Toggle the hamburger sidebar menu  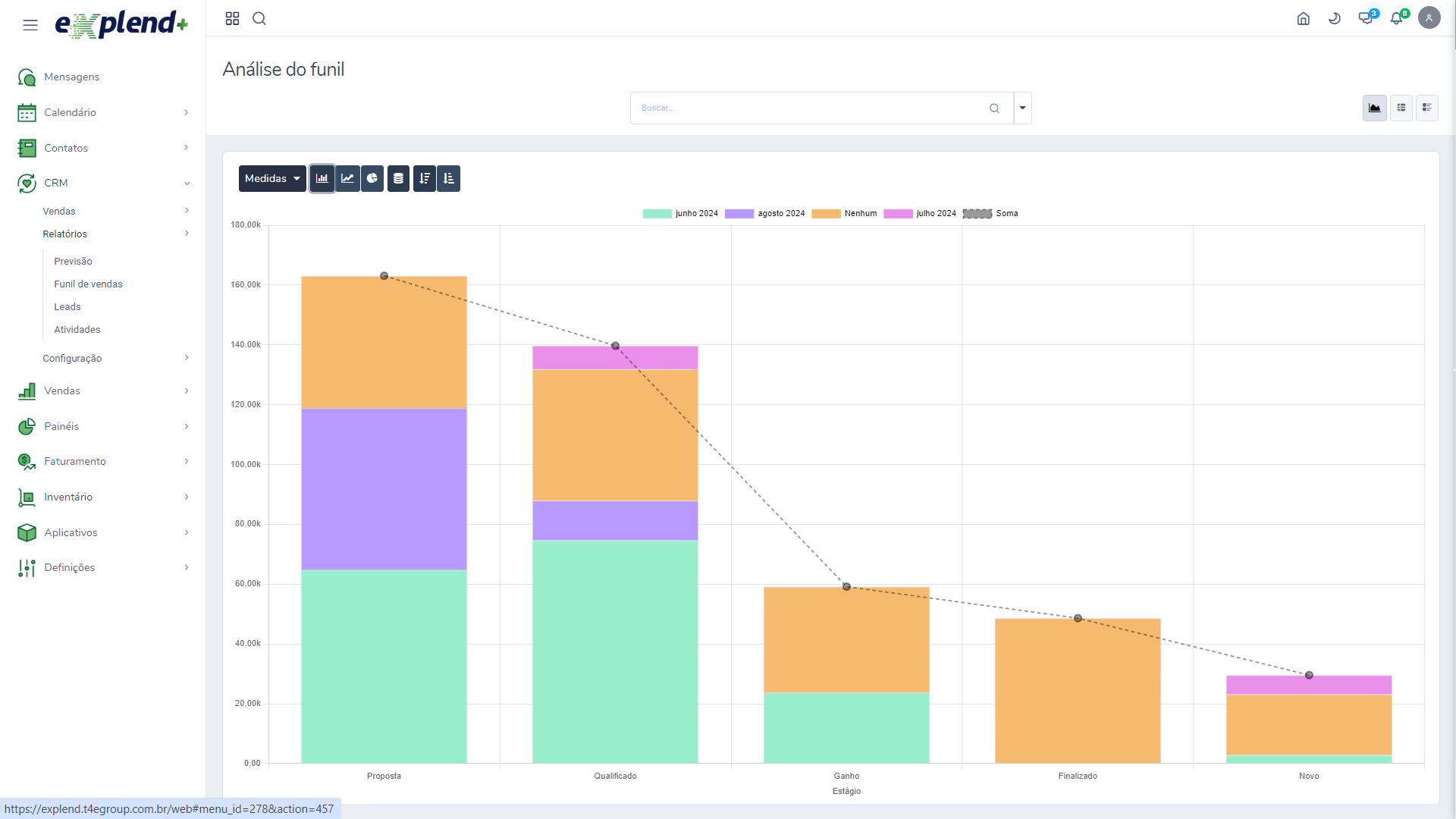point(30,25)
